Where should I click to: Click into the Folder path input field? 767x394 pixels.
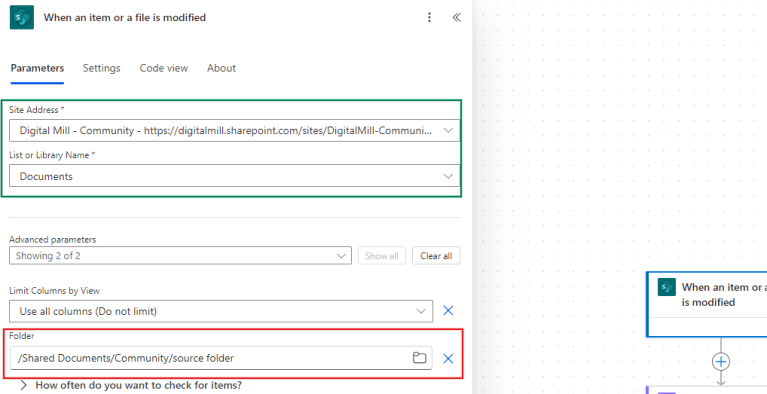click(210, 358)
